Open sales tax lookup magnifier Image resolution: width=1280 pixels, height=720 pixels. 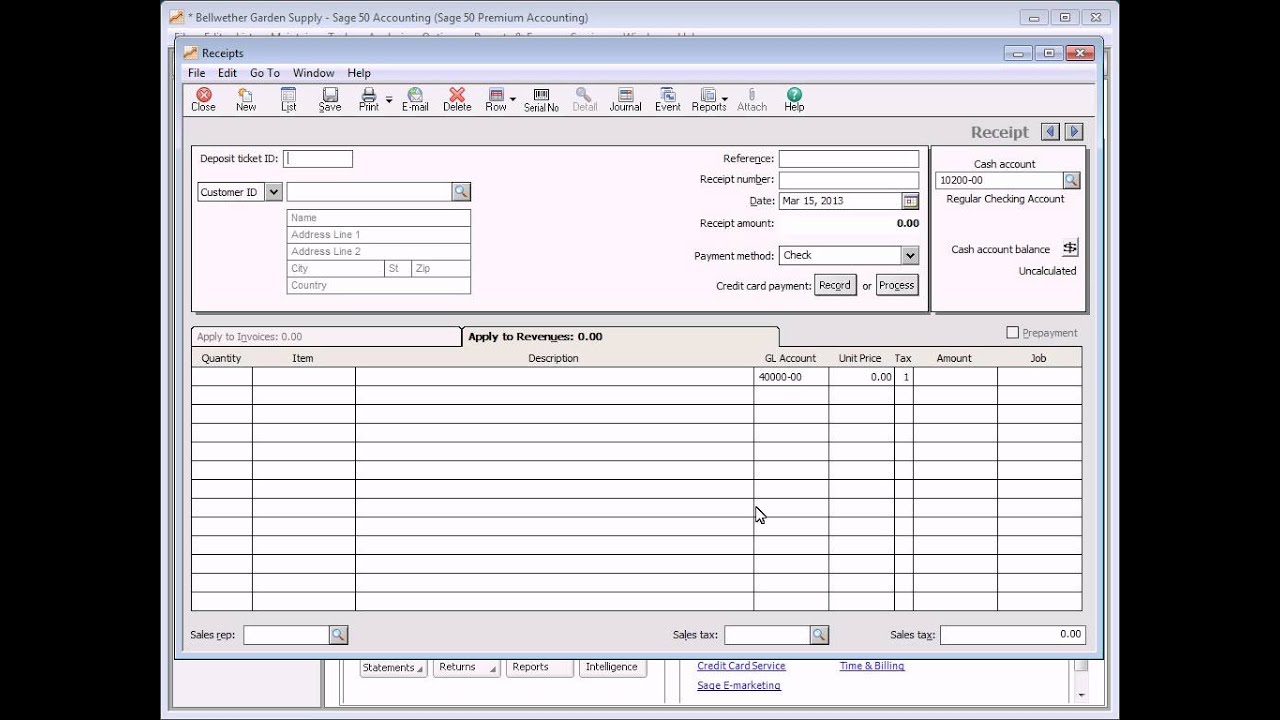pos(819,634)
